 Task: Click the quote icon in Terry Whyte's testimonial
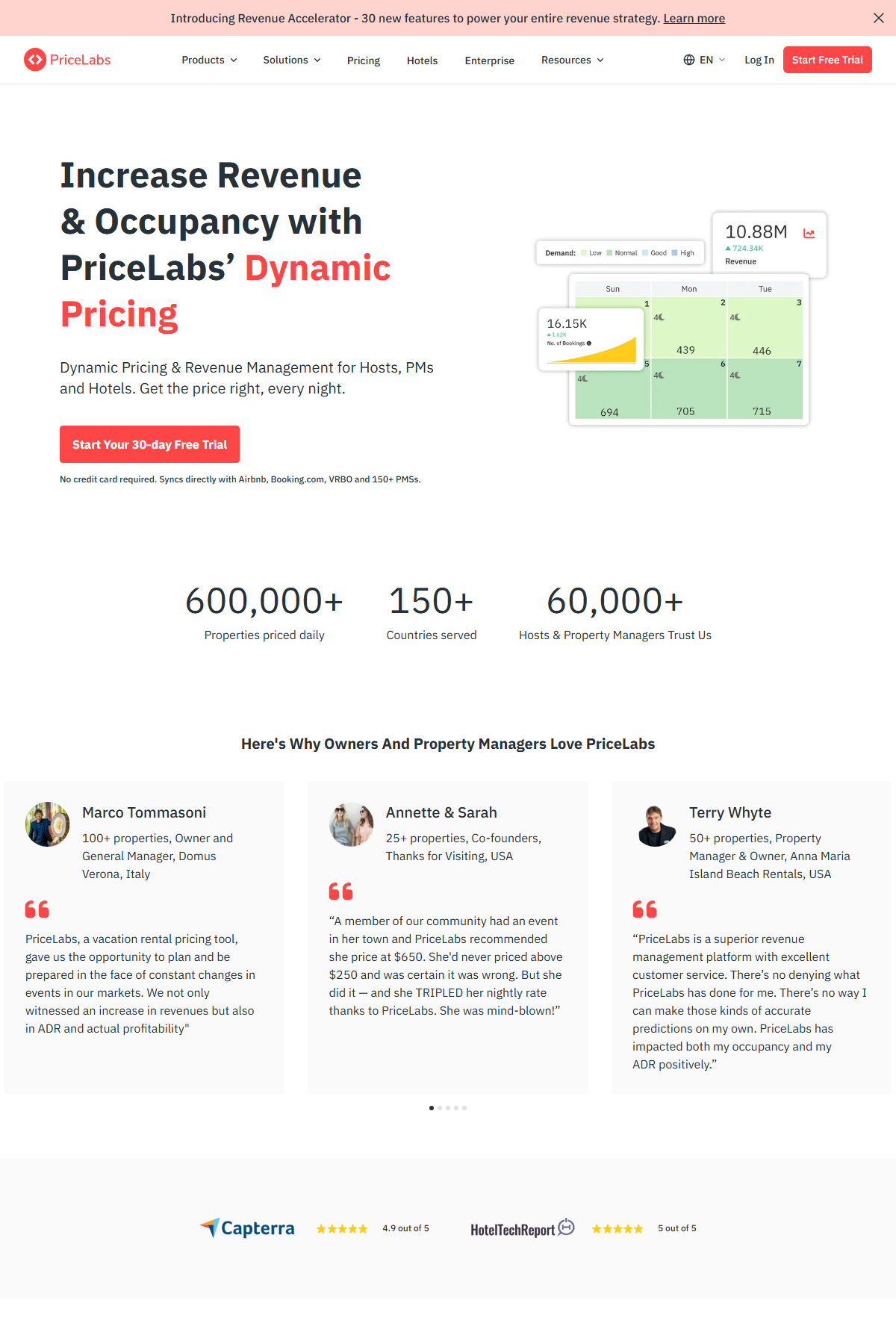645,909
